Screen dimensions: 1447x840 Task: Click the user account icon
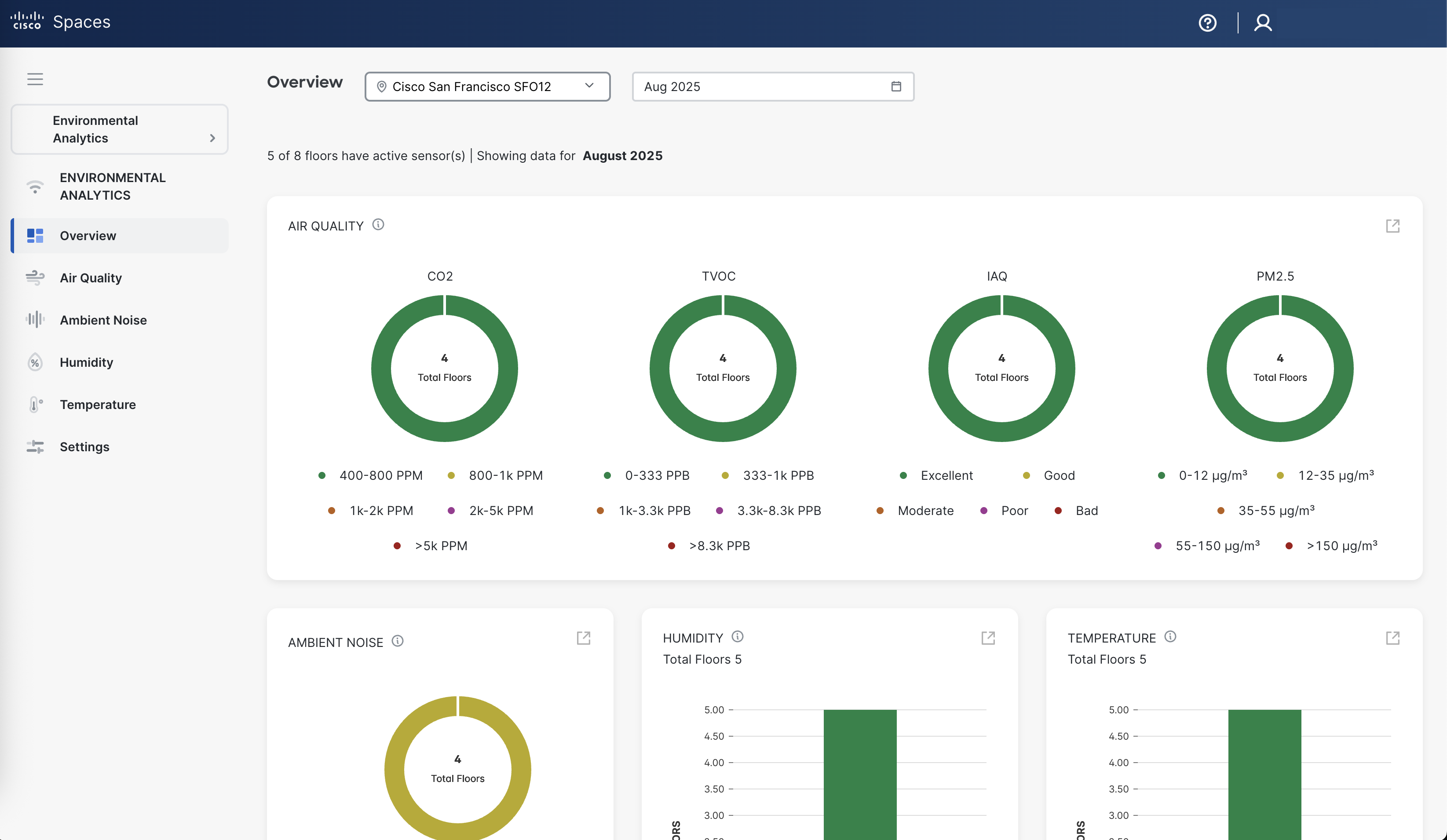point(1263,23)
